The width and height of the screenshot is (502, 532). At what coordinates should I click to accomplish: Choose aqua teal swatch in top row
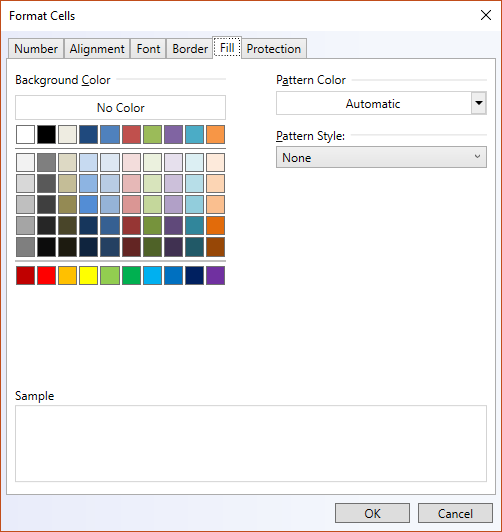[194, 134]
